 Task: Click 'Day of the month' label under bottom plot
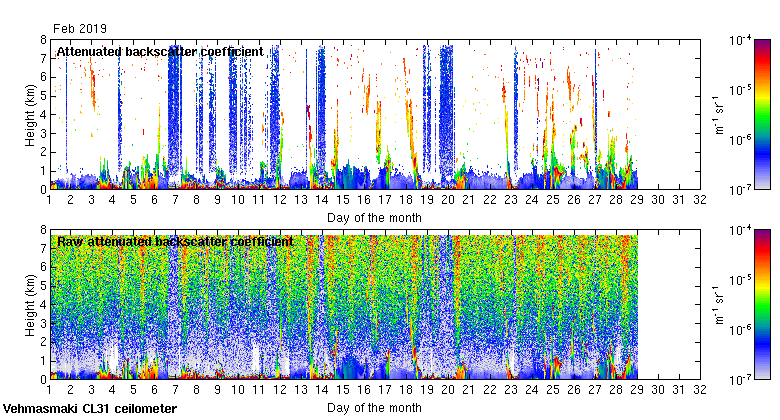(x=374, y=408)
